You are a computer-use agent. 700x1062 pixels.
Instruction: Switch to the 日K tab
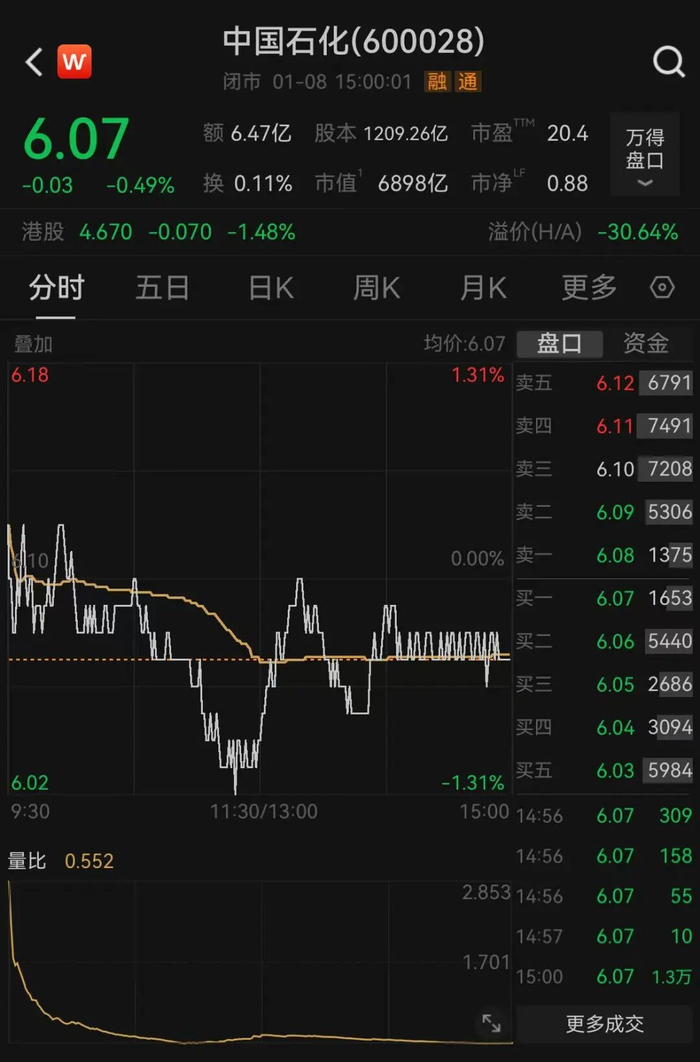(271, 288)
